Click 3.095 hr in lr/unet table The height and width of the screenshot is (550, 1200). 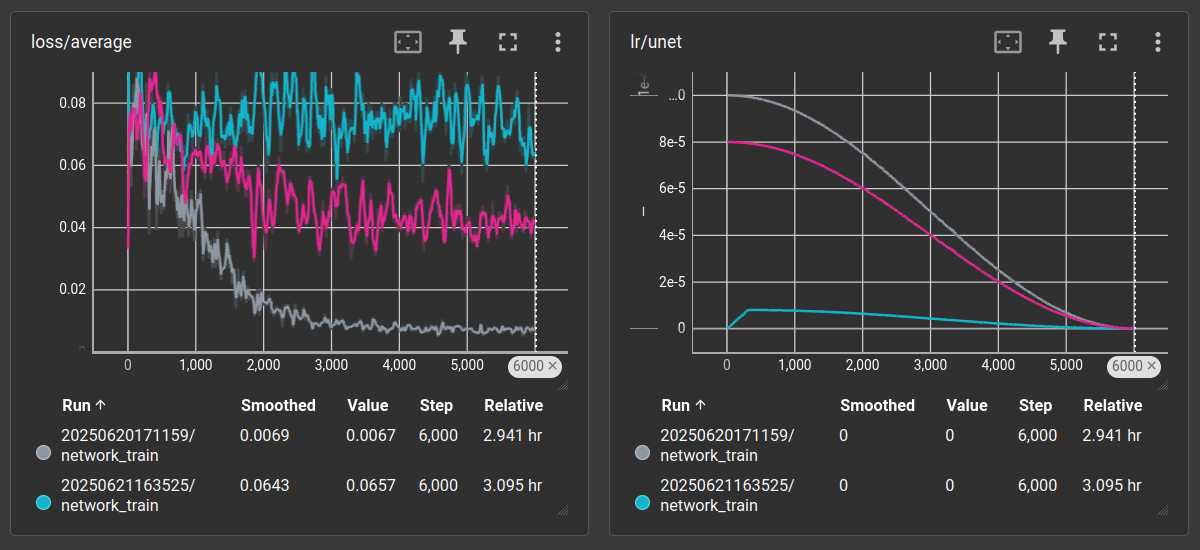coord(1111,485)
